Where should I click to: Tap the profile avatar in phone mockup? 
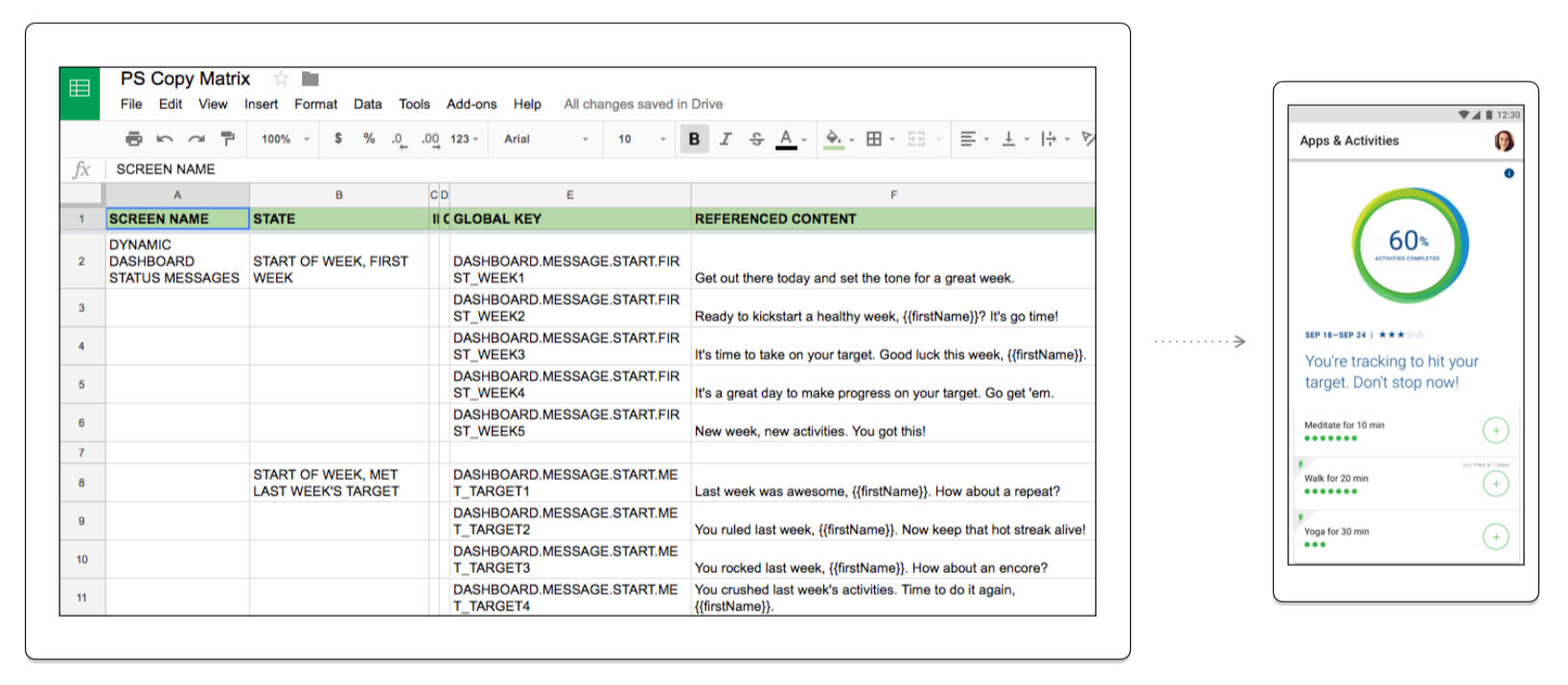coord(1504,141)
